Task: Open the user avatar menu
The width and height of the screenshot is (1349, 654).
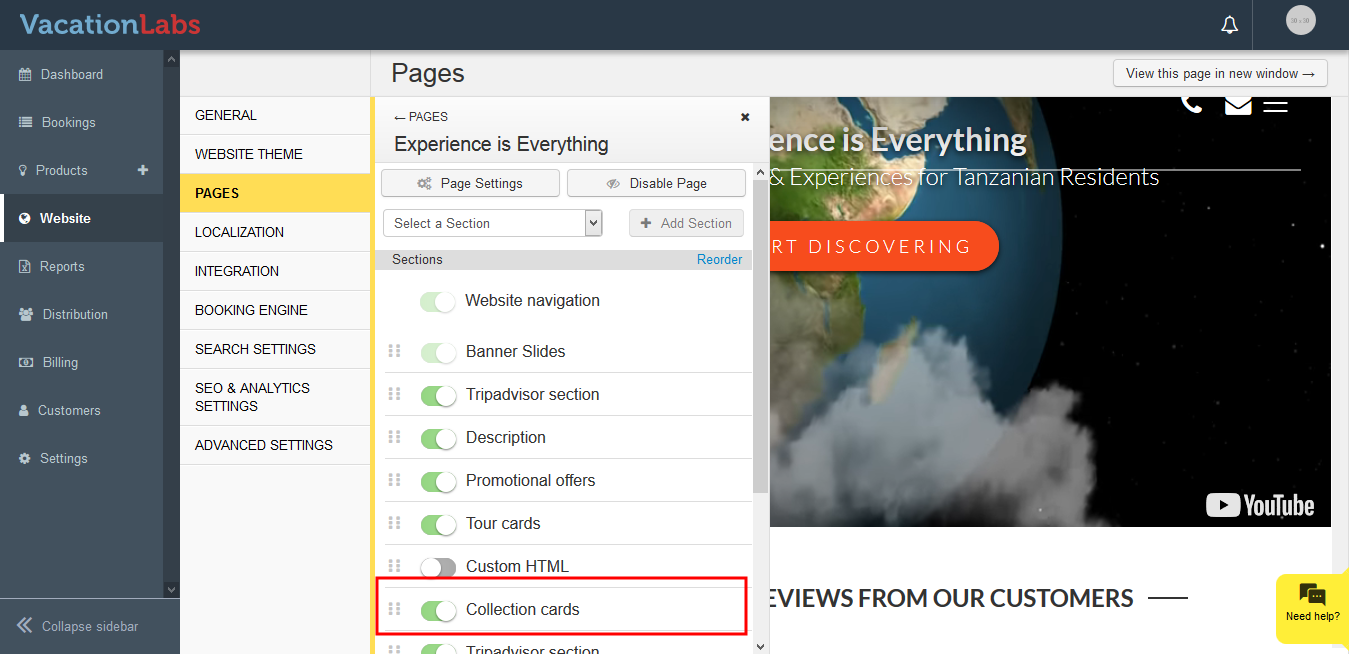Action: 1300,21
